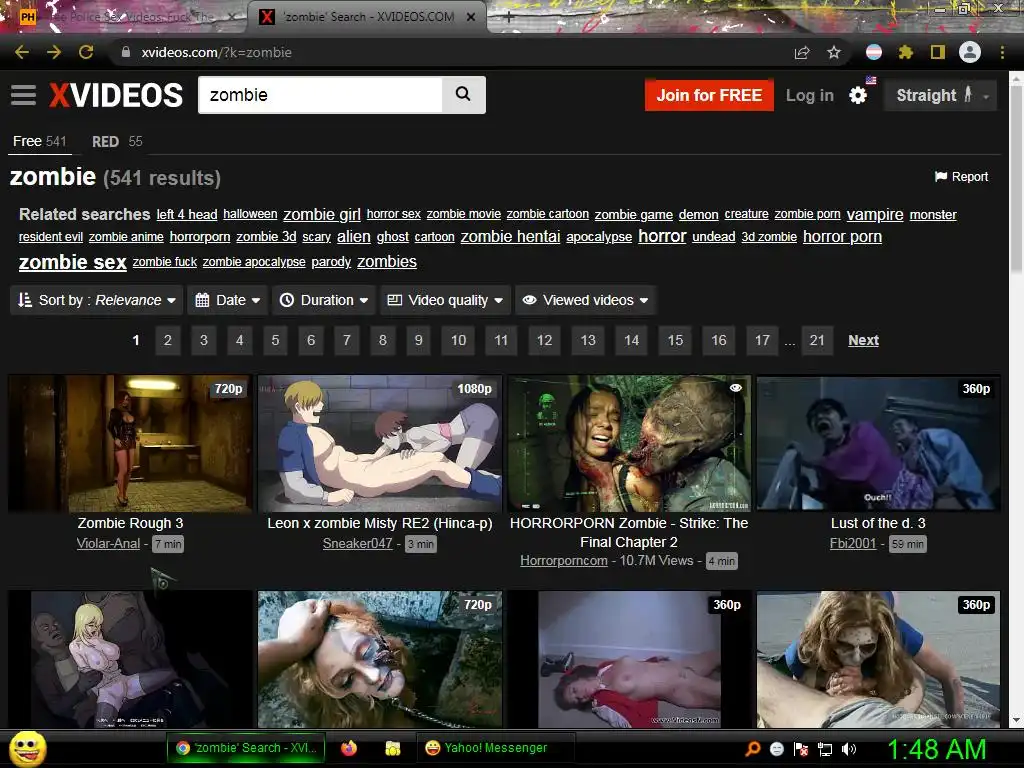Open Yahoo! Messenger from the taskbar
This screenshot has width=1024, height=768.
pos(495,748)
